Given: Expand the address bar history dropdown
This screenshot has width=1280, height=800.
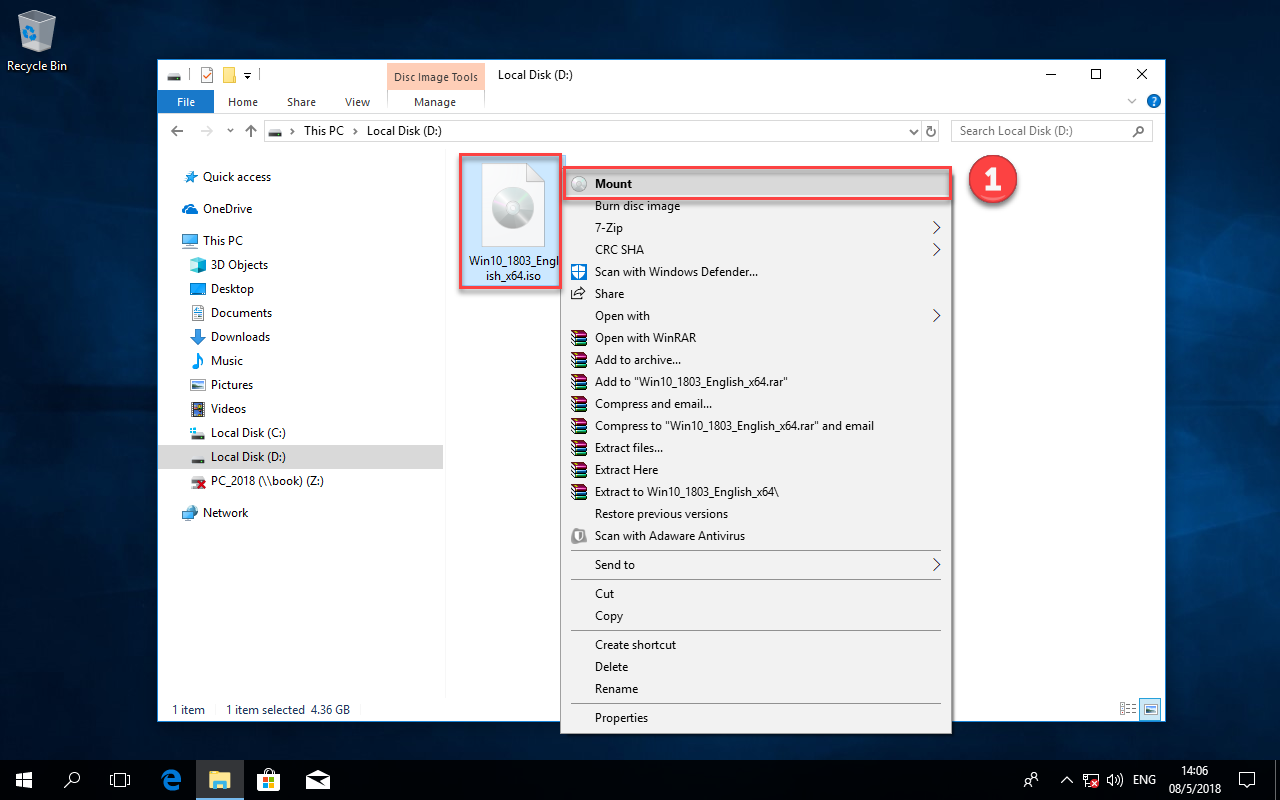Looking at the screenshot, I should point(913,131).
